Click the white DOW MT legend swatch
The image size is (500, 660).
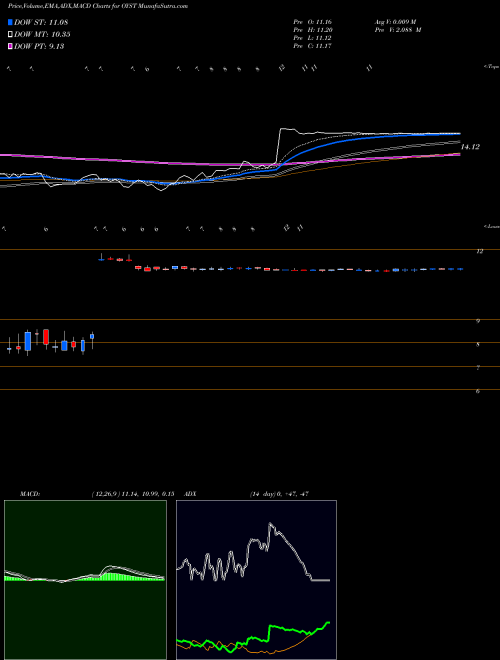click(11, 35)
